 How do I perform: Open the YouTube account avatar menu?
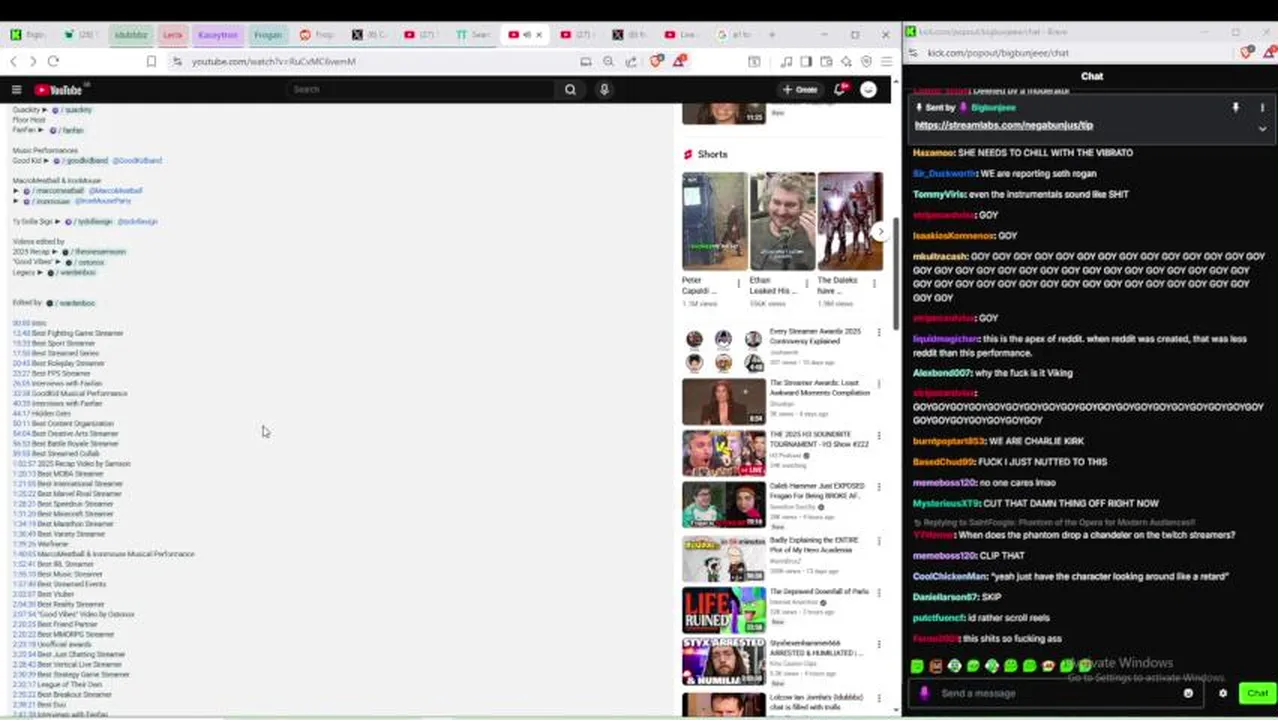pos(868,90)
